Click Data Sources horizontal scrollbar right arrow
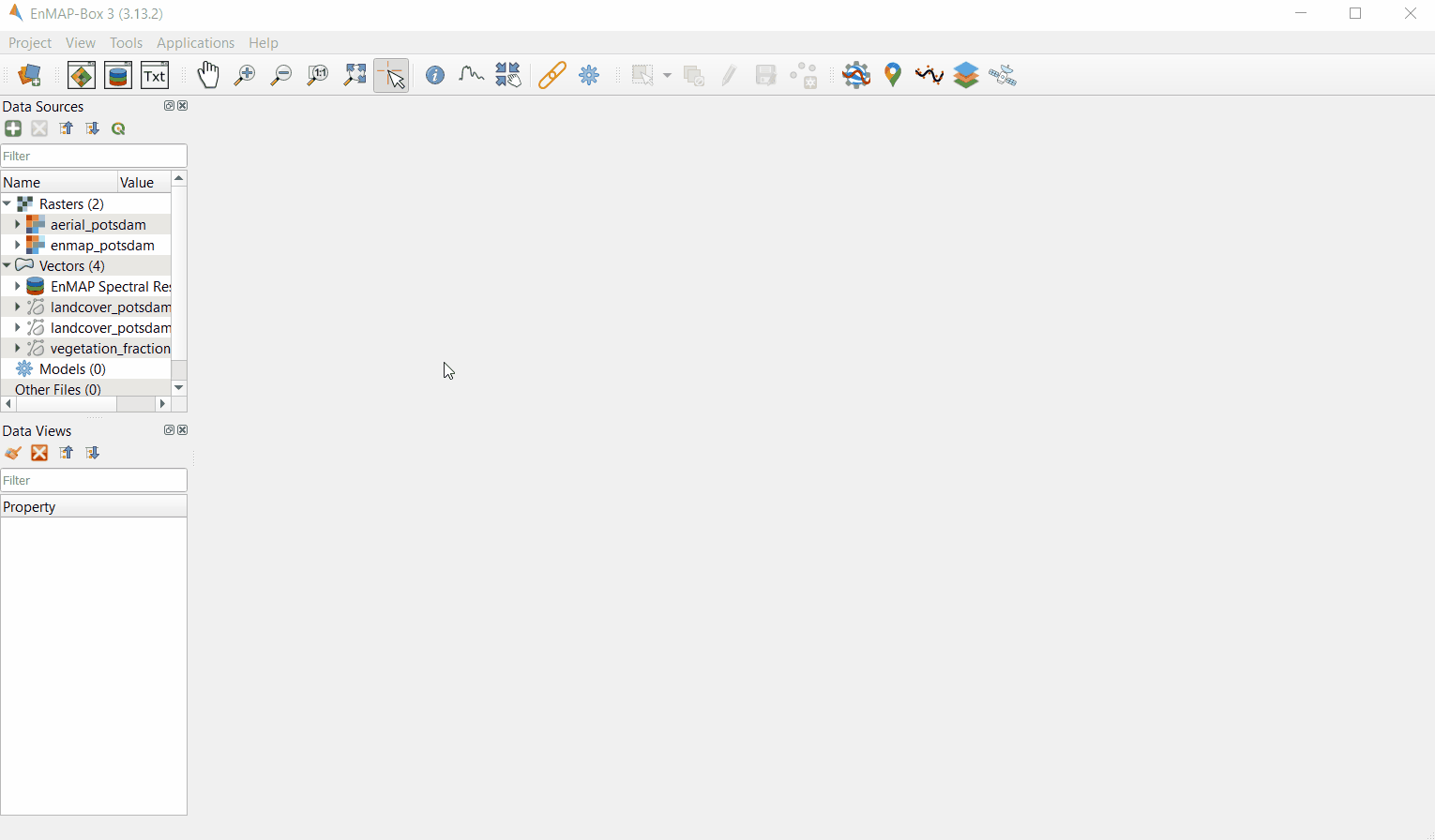 pos(162,404)
